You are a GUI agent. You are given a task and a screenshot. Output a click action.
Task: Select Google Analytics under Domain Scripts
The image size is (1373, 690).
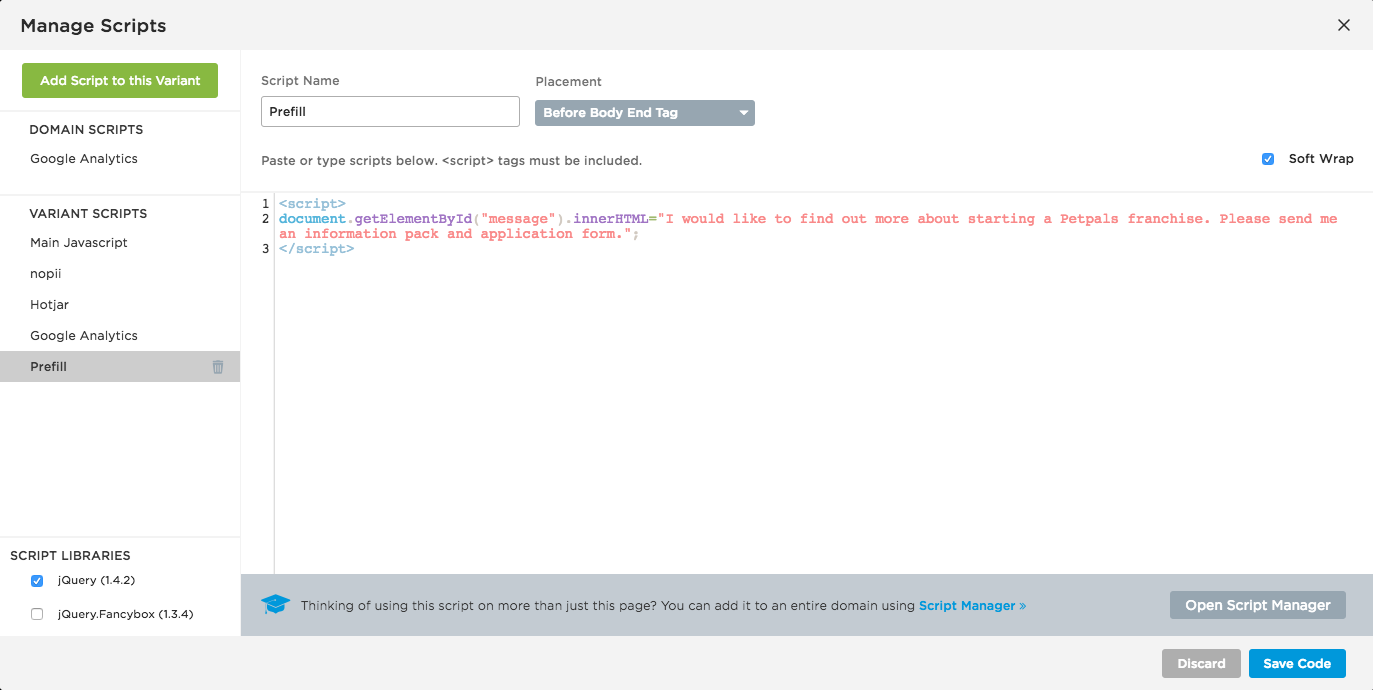pos(84,159)
